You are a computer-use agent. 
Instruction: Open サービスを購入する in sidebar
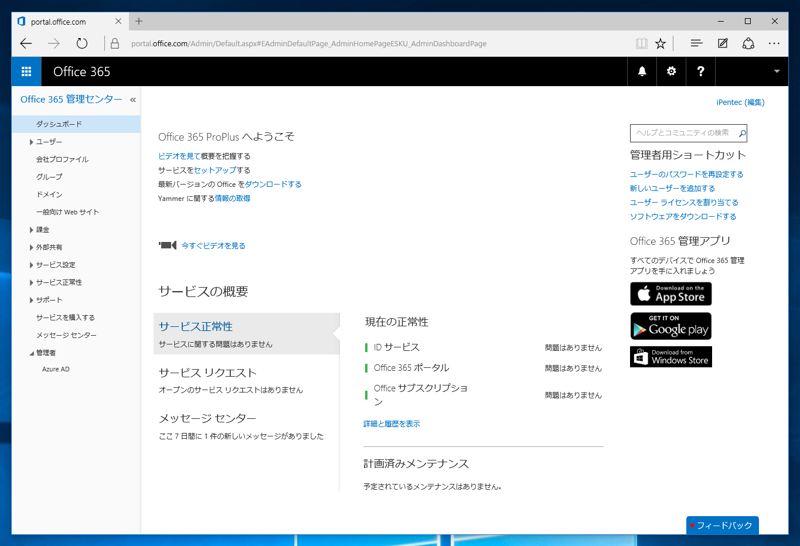(65, 317)
